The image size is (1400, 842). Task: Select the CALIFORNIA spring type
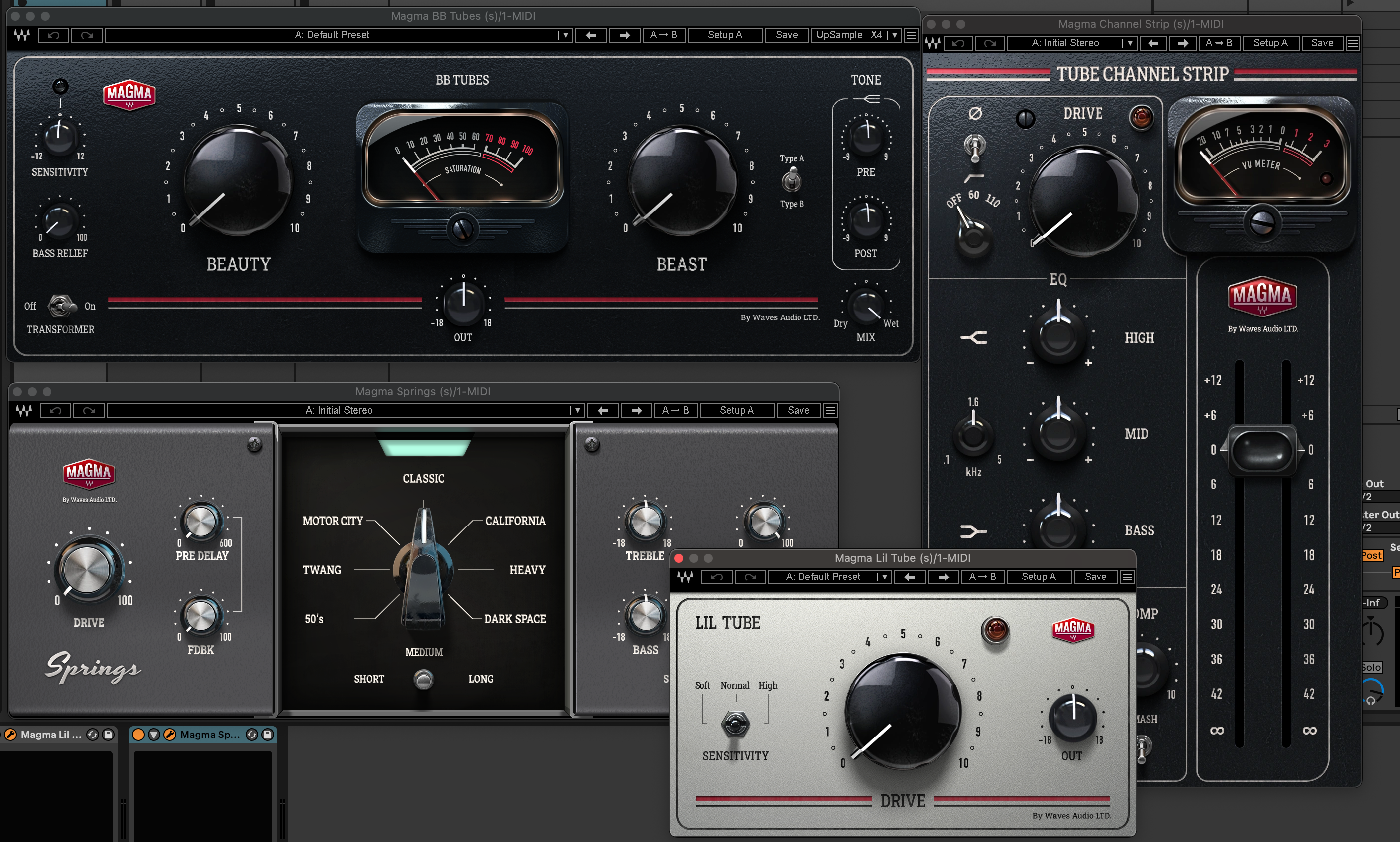pyautogui.click(x=515, y=521)
